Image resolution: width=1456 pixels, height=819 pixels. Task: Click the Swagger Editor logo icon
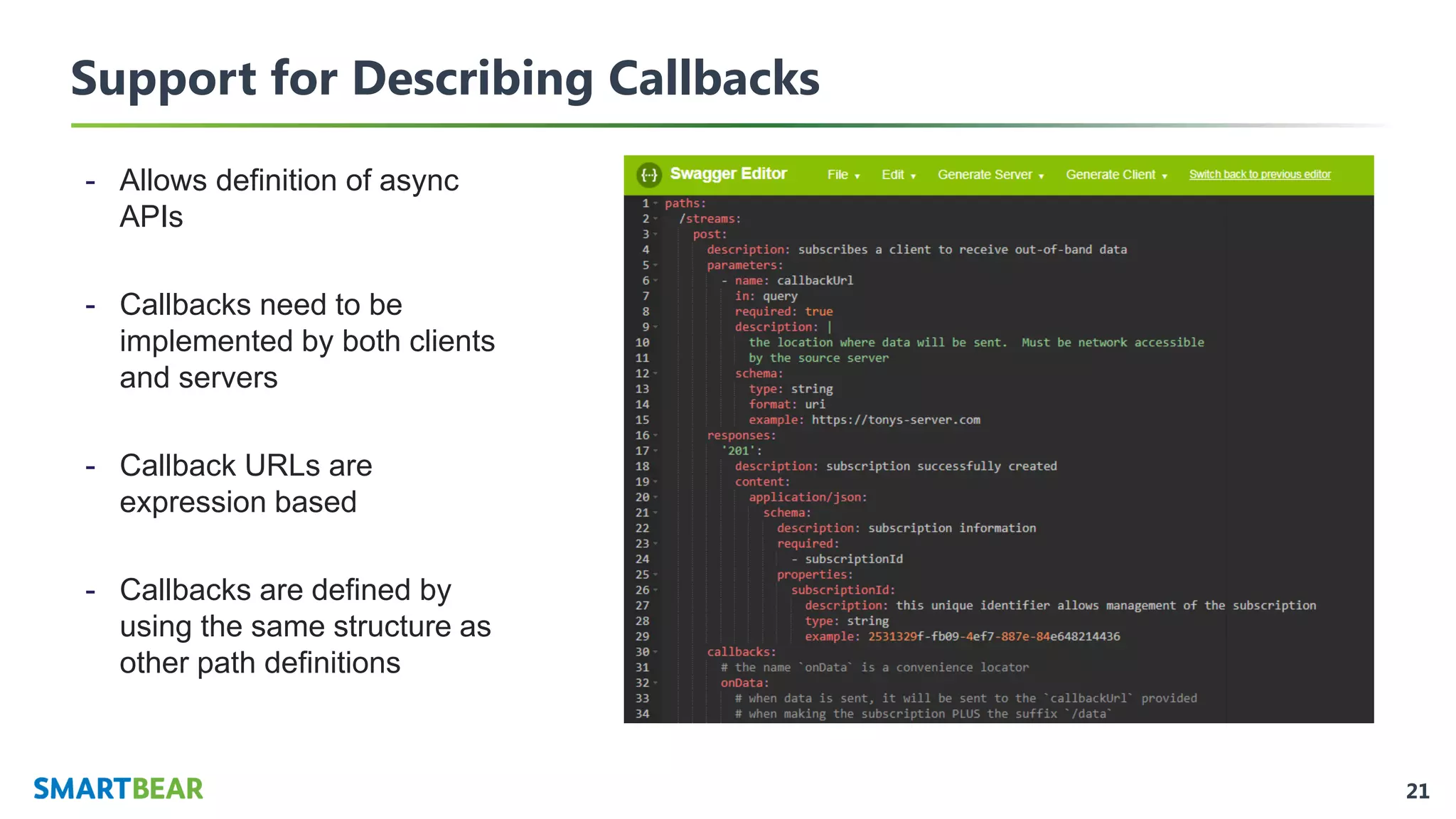[649, 175]
